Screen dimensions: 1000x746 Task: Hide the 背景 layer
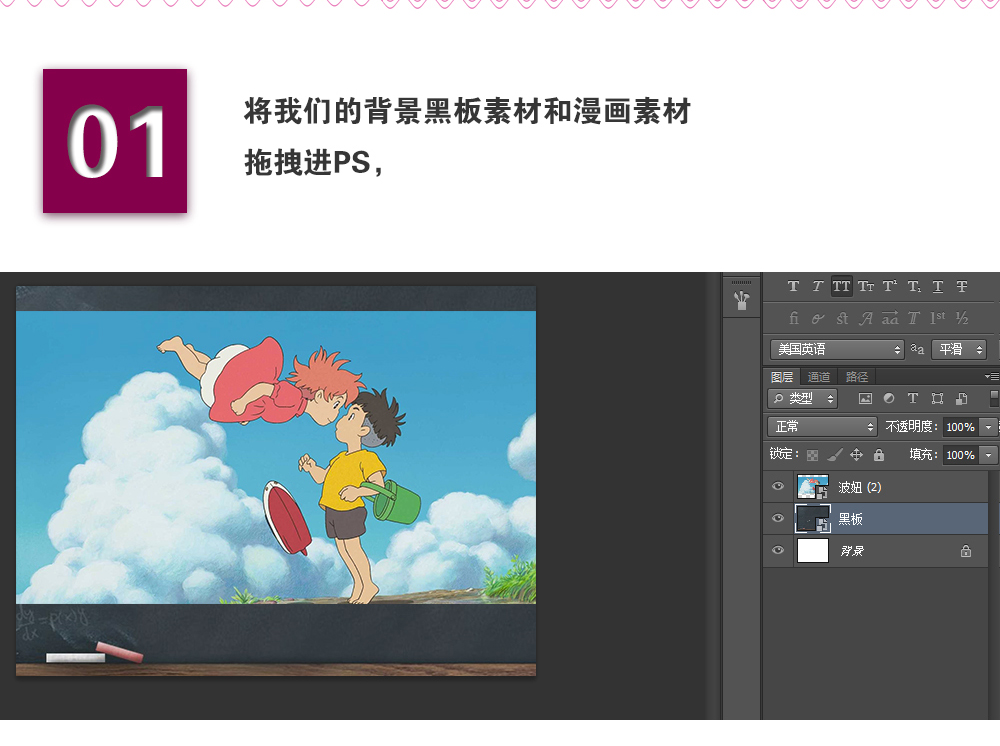[778, 550]
